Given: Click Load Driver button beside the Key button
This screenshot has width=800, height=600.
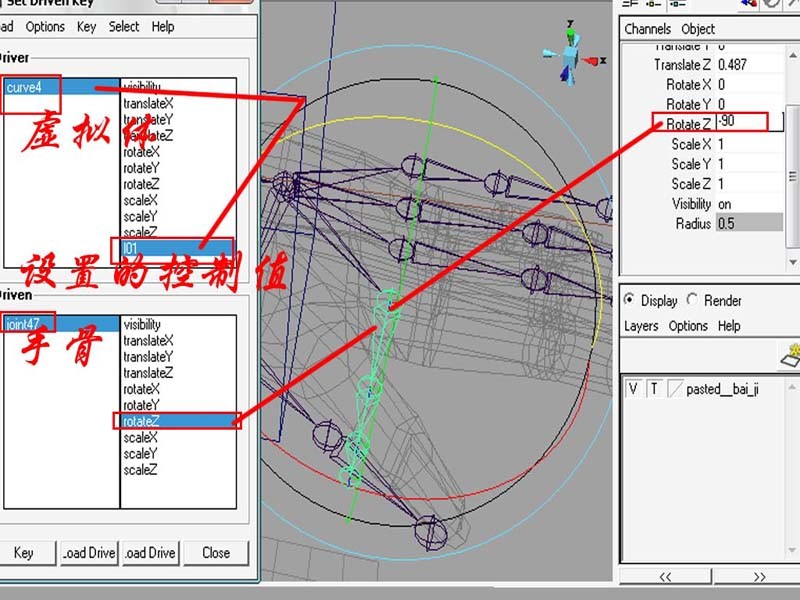Looking at the screenshot, I should pyautogui.click(x=89, y=553).
